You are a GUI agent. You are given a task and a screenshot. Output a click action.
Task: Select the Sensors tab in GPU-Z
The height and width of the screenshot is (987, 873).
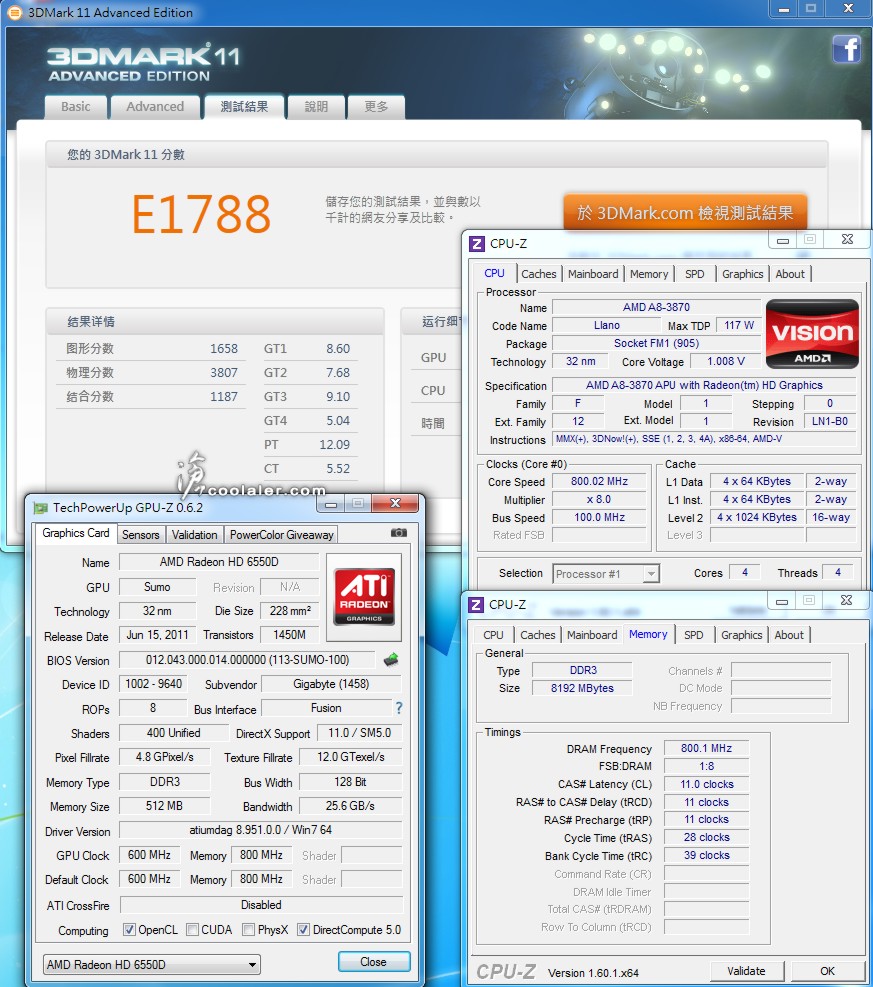pos(140,534)
